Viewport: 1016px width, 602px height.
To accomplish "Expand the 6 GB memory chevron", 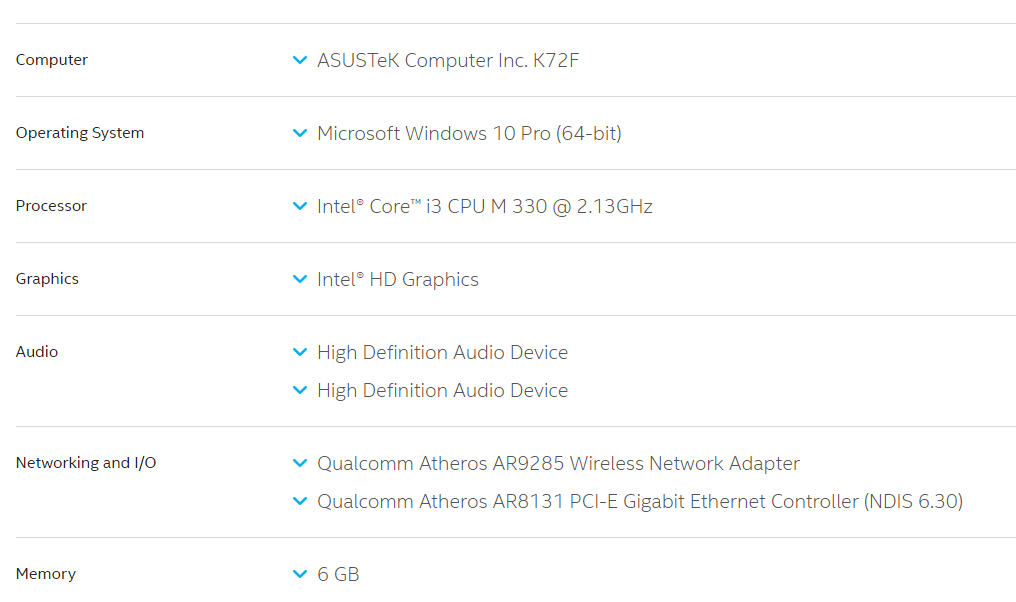I will point(300,574).
